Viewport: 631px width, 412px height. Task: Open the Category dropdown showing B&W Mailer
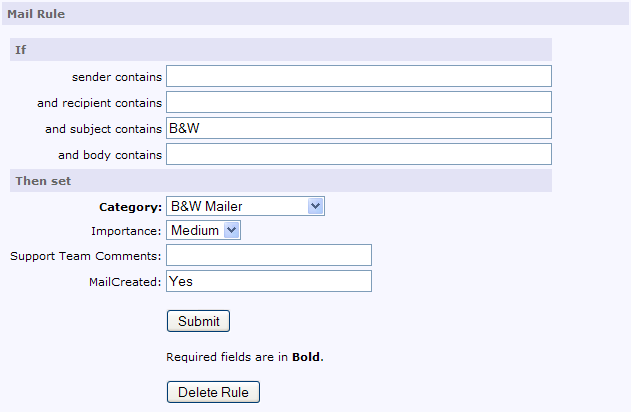[245, 206]
